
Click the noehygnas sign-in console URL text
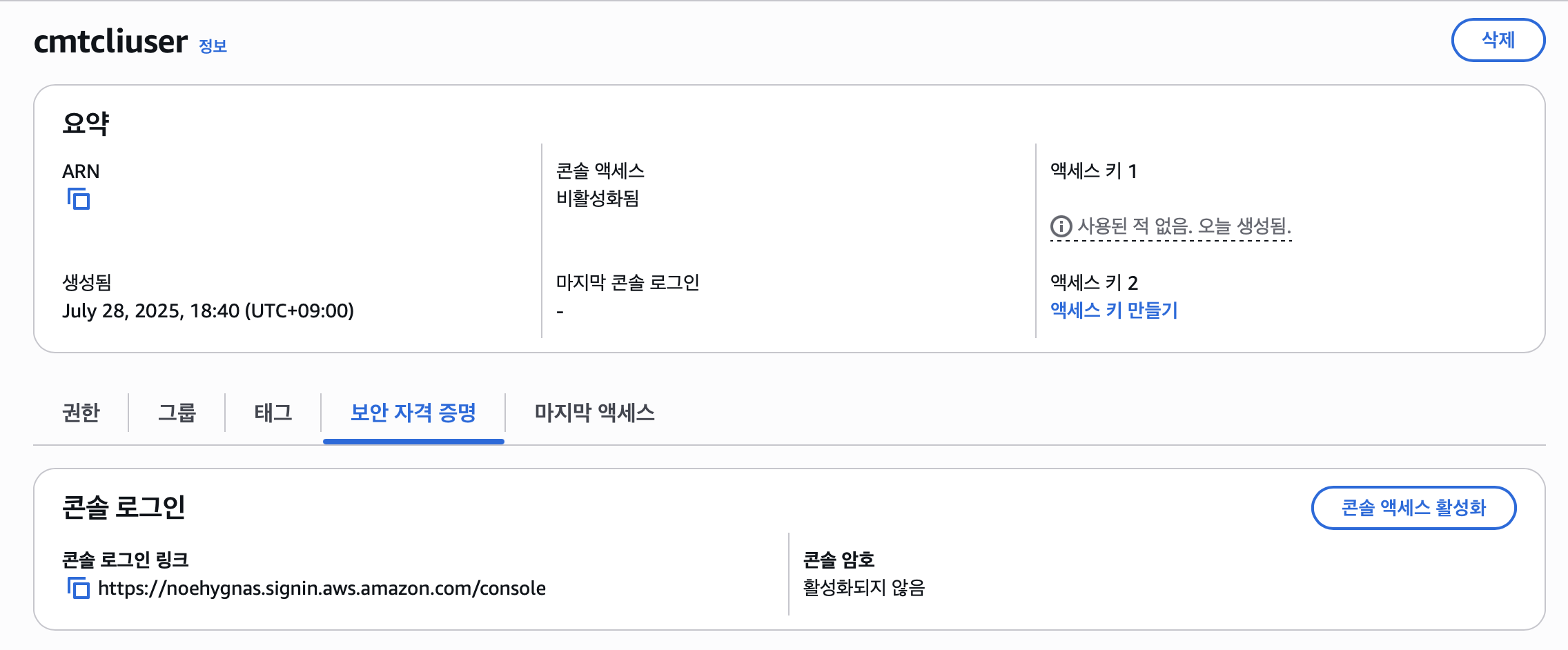(322, 588)
